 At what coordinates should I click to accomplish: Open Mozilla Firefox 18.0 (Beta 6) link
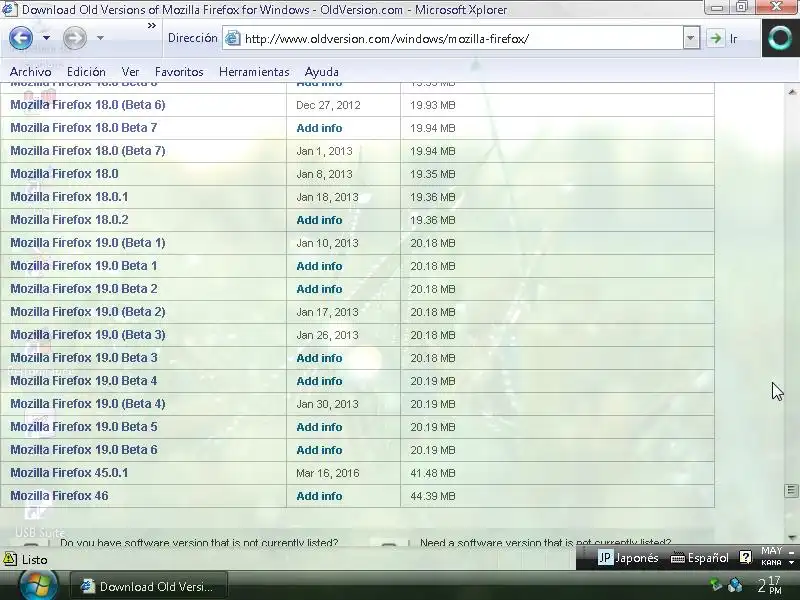(88, 105)
